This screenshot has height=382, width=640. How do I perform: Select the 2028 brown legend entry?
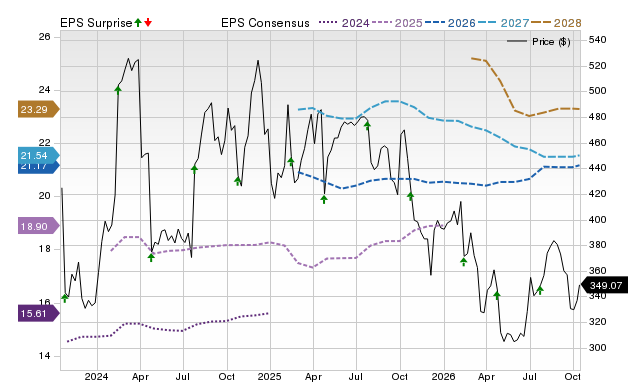(x=556, y=23)
